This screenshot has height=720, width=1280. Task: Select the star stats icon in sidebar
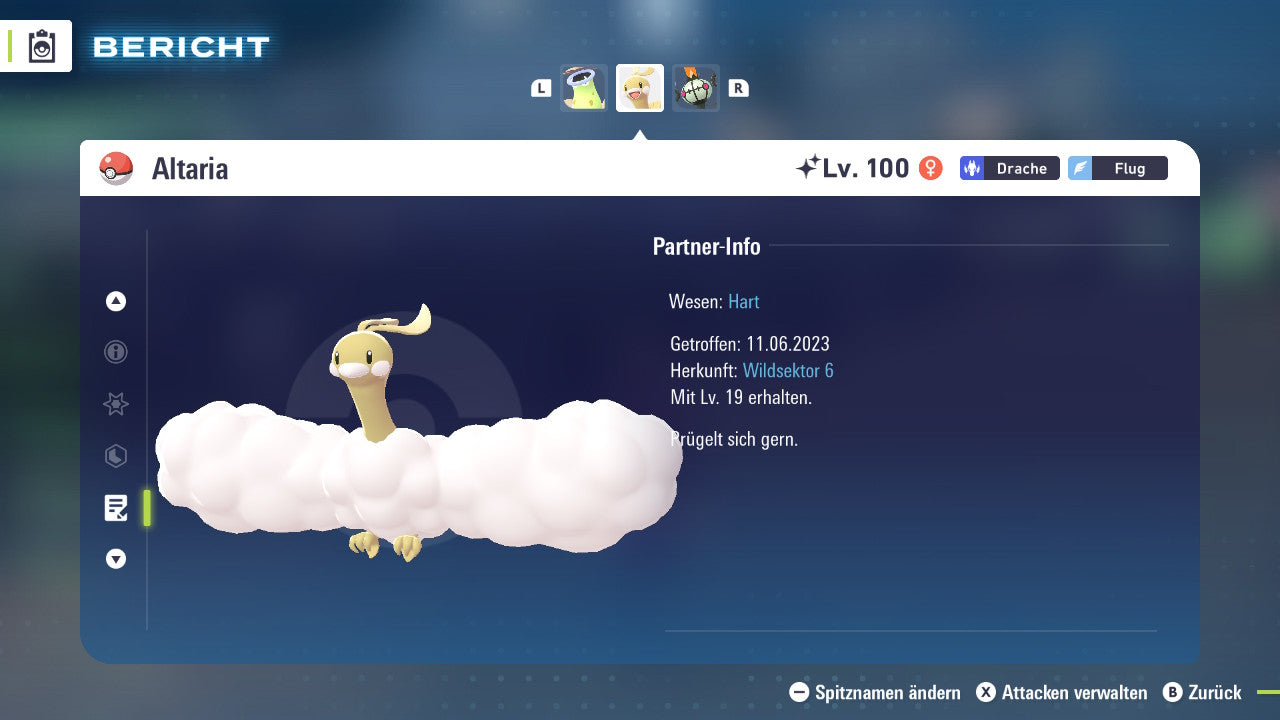[115, 404]
